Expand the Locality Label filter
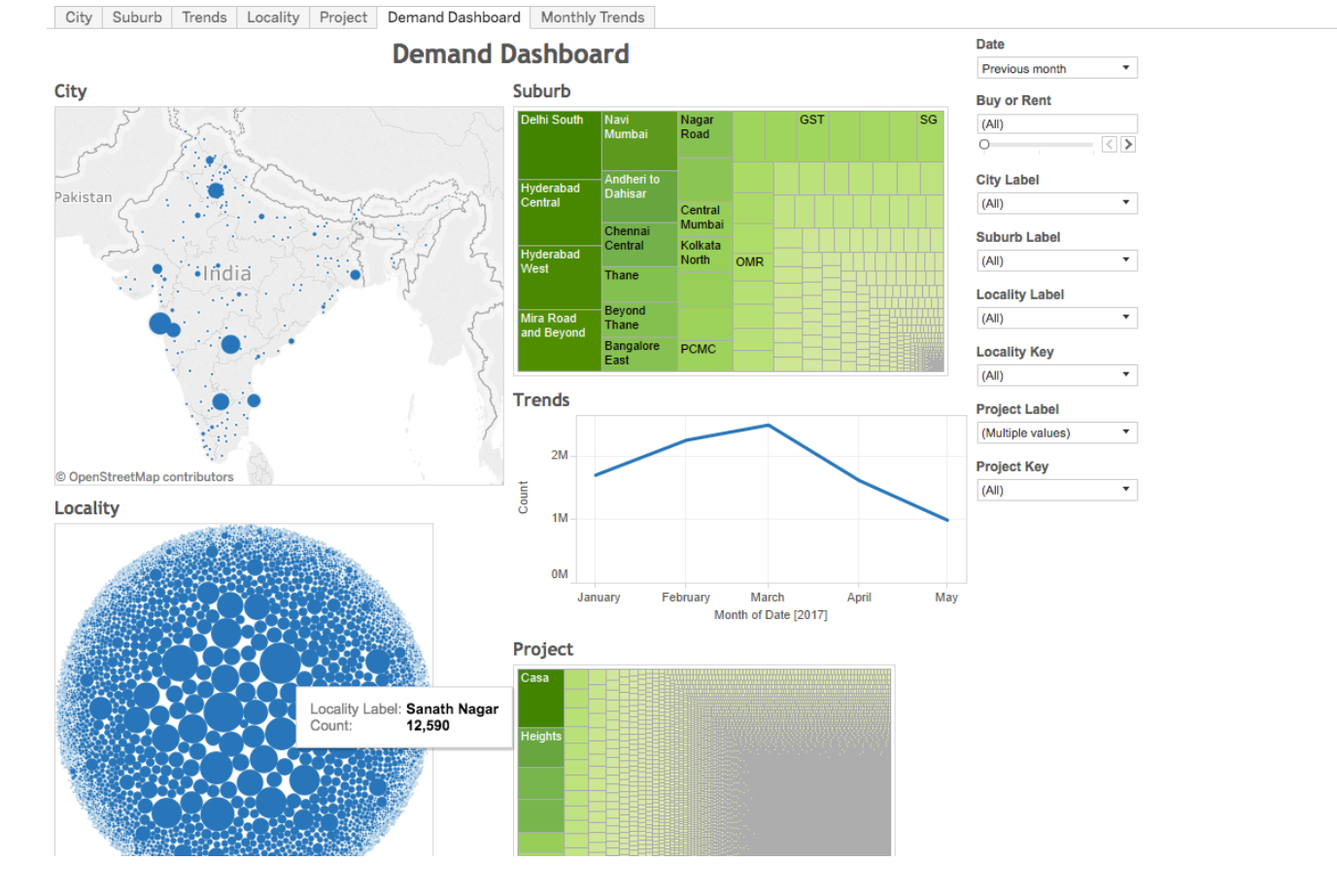Viewport: 1337px width, 896px height. pos(1056,318)
